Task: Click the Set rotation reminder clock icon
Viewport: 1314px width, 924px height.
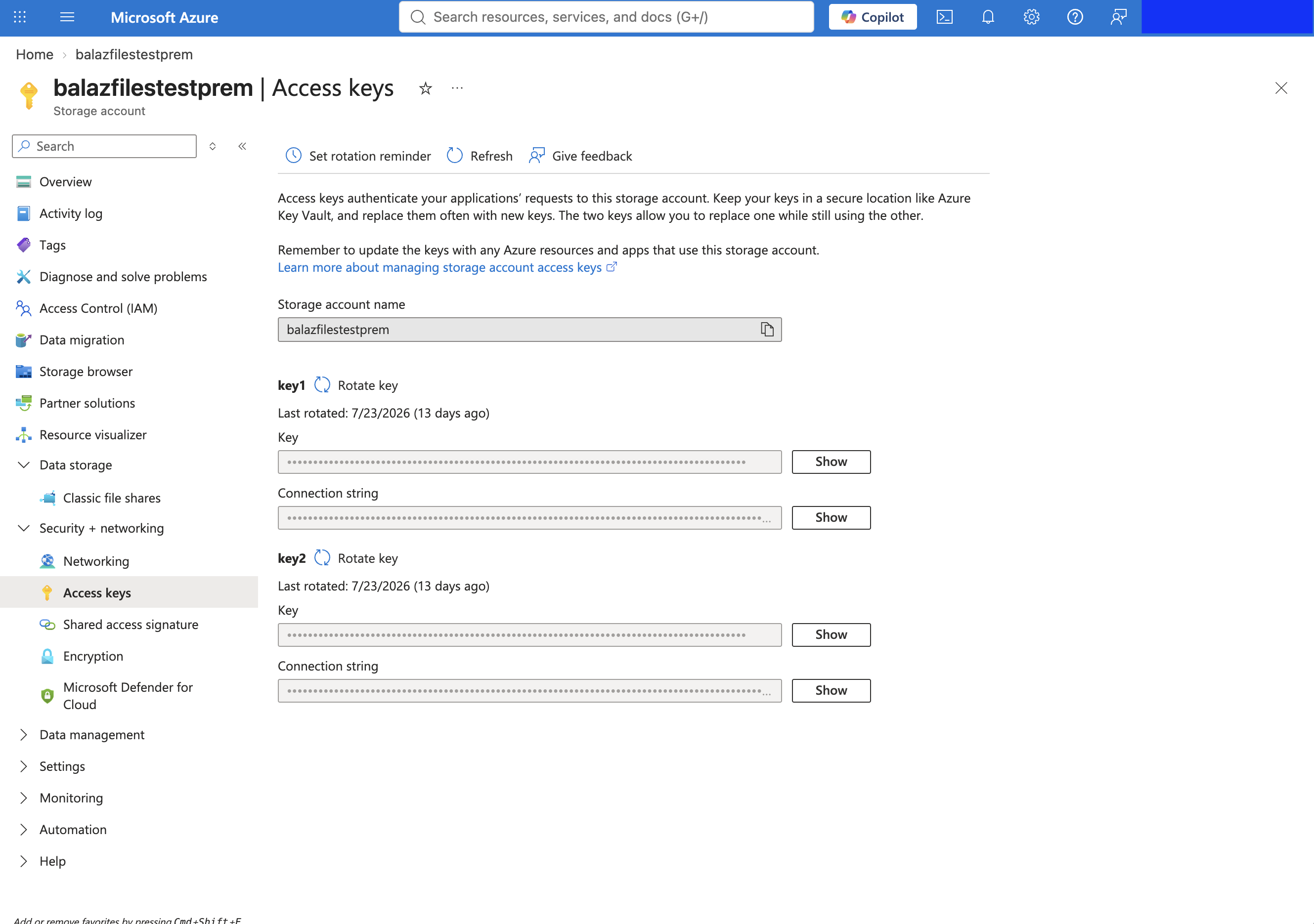Action: pos(294,156)
